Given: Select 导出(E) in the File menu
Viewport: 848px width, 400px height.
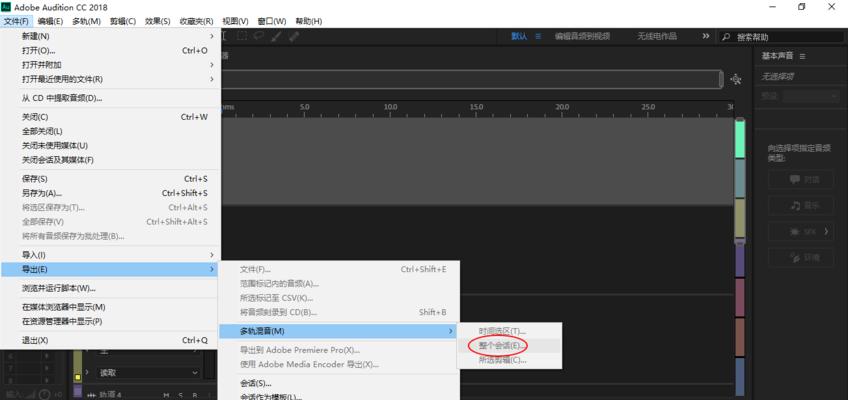Looking at the screenshot, I should click(x=109, y=269).
